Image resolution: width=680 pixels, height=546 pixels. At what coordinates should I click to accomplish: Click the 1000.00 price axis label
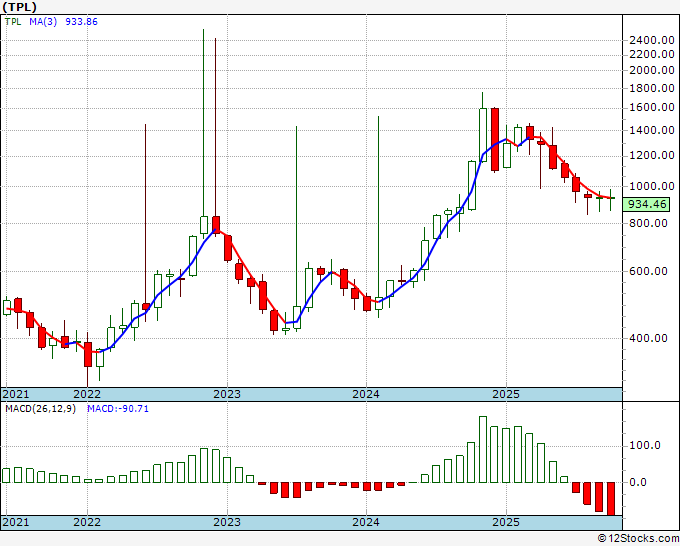(x=652, y=186)
